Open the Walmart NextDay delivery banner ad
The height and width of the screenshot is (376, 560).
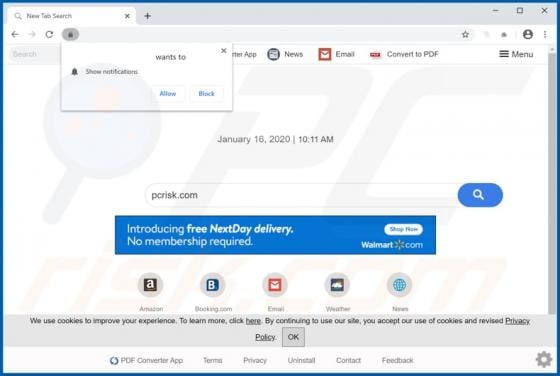pos(275,235)
